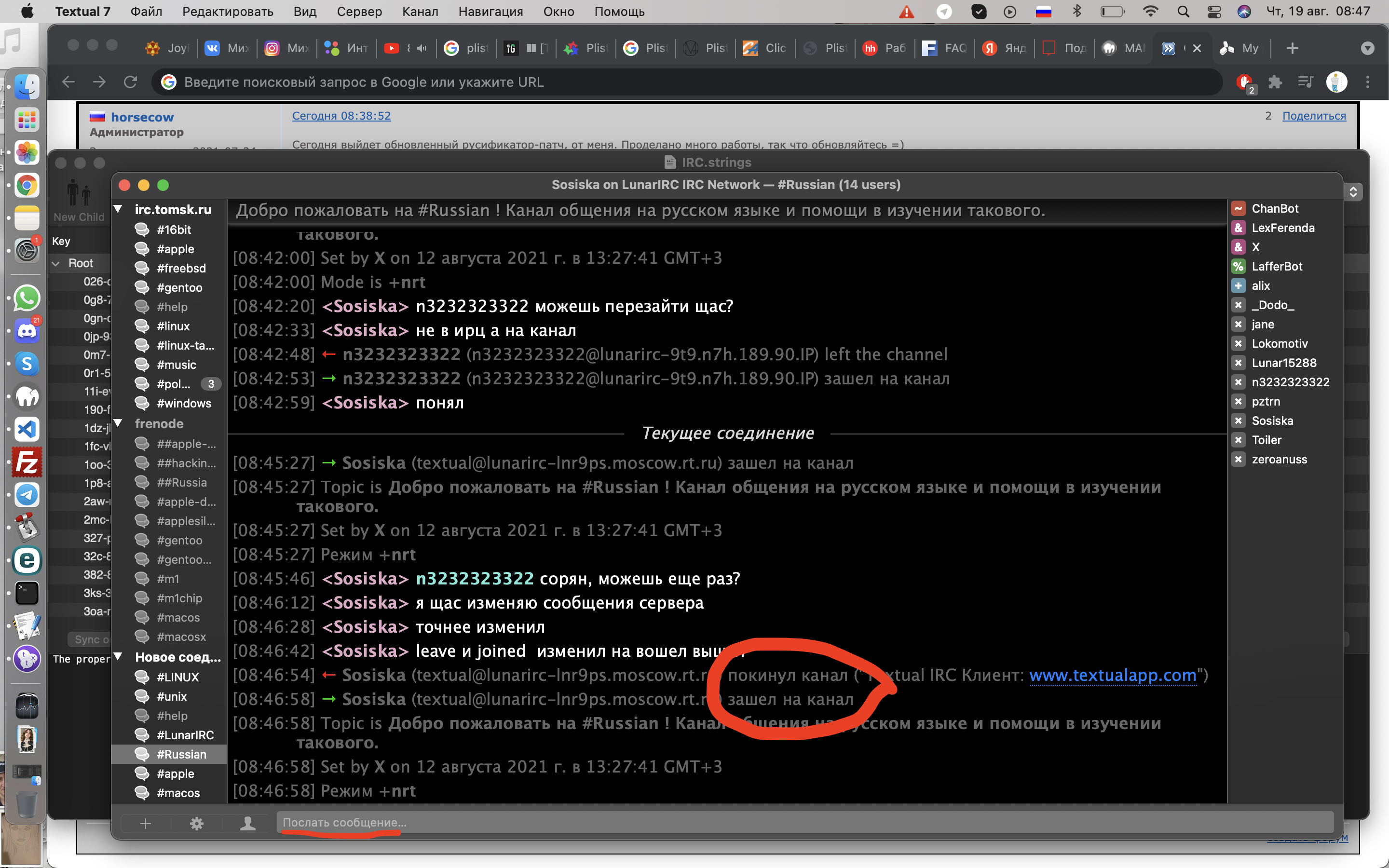1389x868 pixels.
Task: Click the add (+) button in Textual's bottom bar
Action: click(146, 824)
